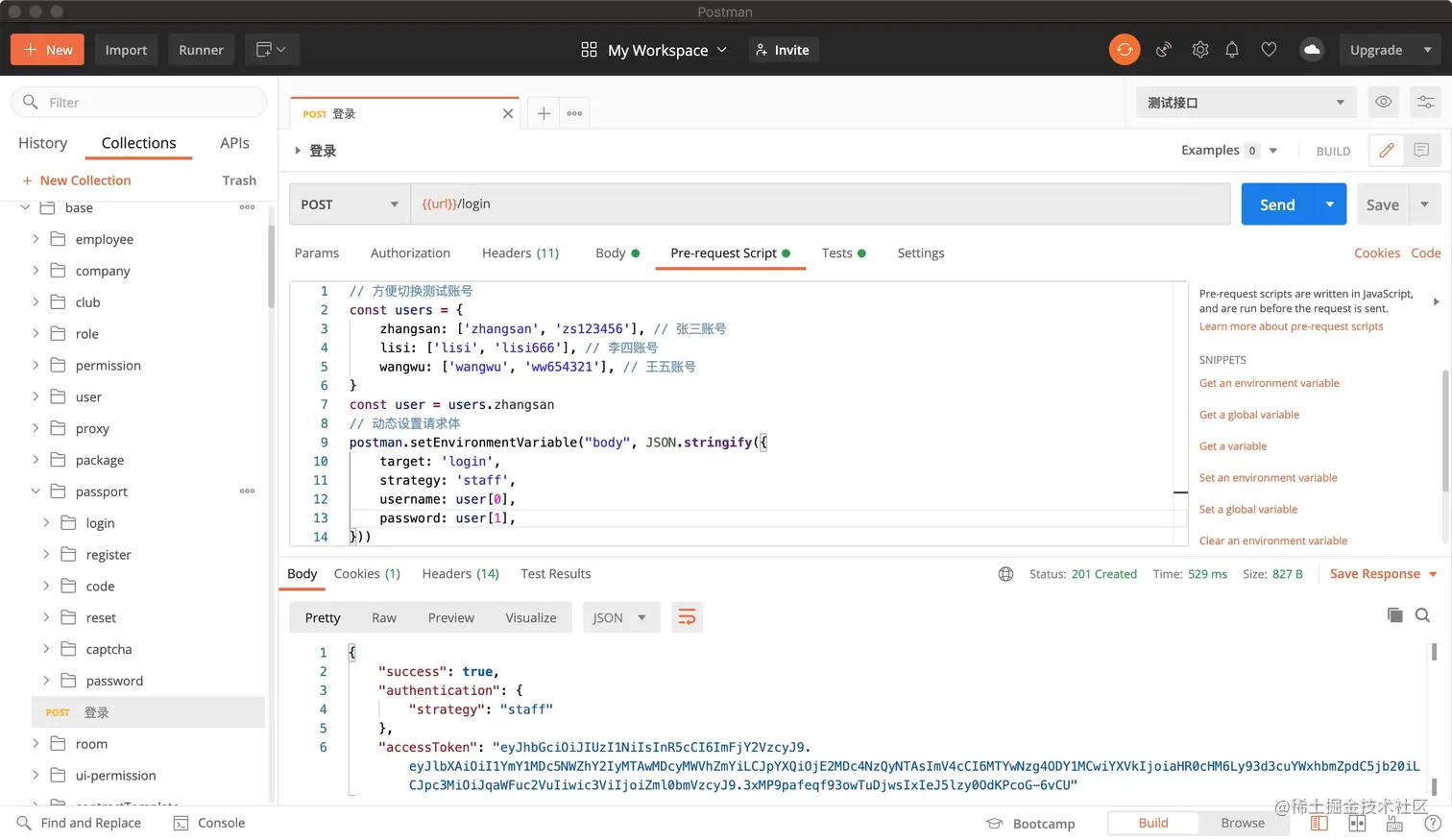Expand the captcha folder
Screen dimensions: 1452x840
point(46,649)
